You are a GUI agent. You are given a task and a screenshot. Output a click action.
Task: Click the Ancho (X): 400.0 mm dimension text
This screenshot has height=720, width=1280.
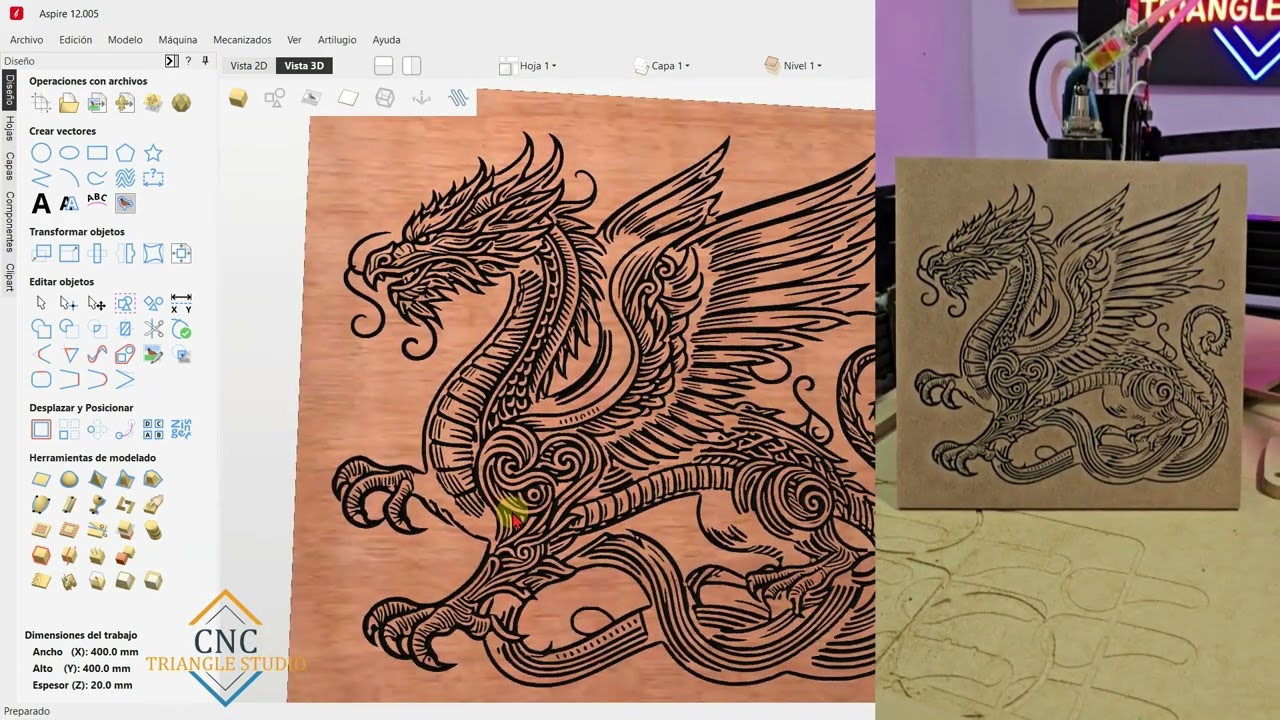(x=85, y=652)
